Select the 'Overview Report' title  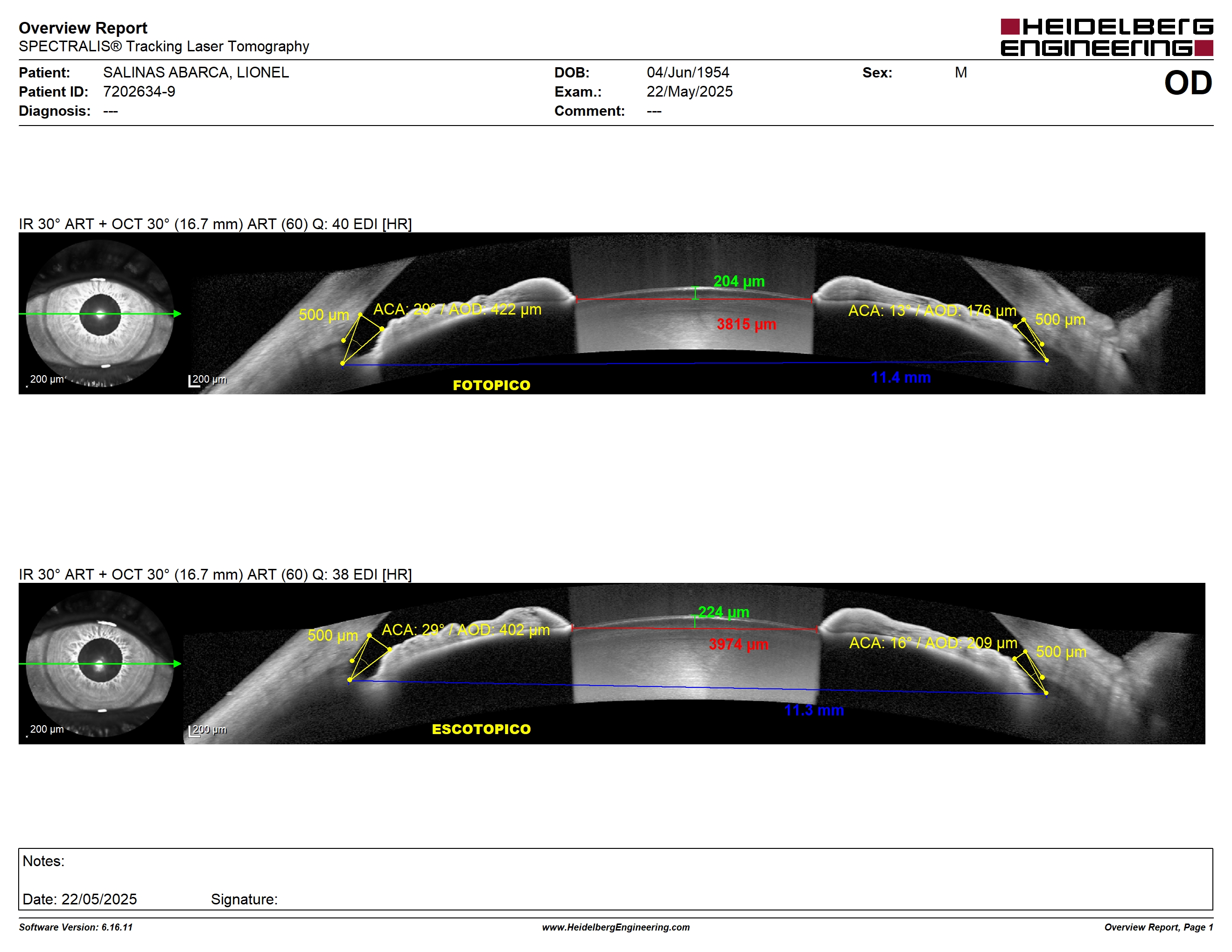[83, 28]
